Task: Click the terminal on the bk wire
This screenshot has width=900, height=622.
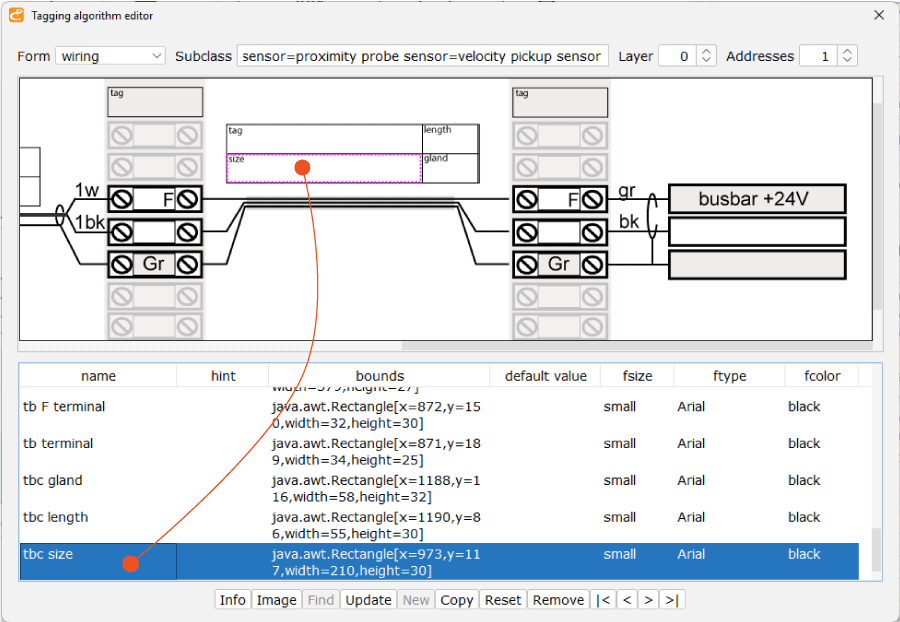Action: (560, 232)
